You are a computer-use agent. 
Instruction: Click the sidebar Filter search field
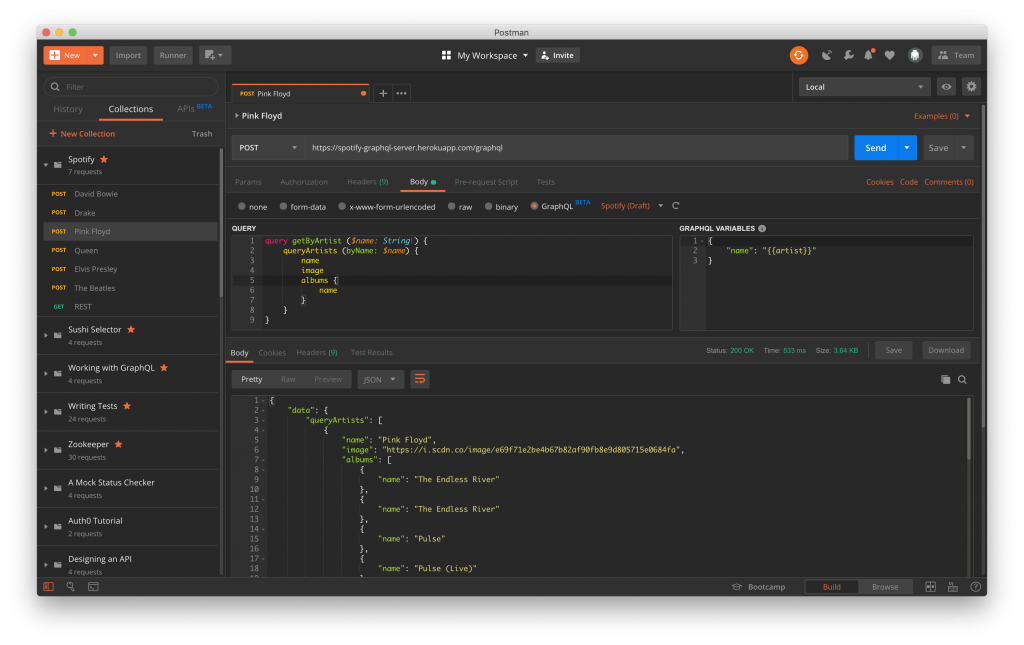[x=131, y=87]
